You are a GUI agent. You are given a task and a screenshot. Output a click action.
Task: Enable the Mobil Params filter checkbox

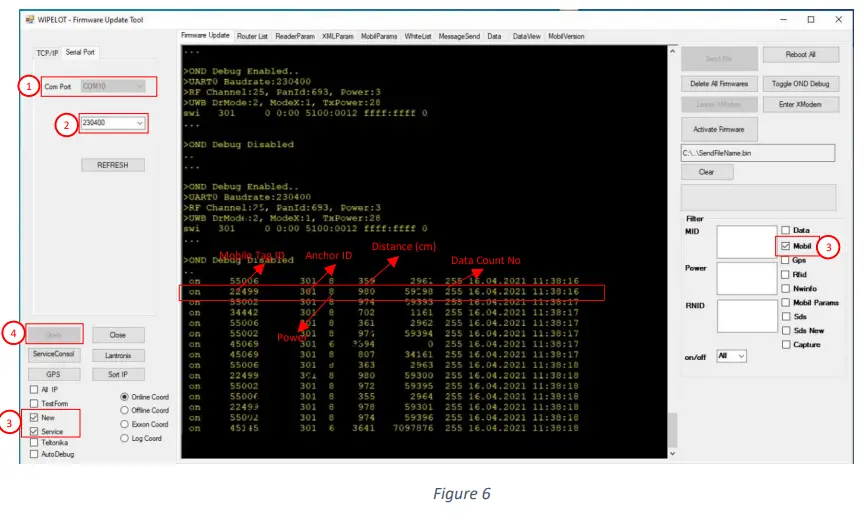[786, 303]
